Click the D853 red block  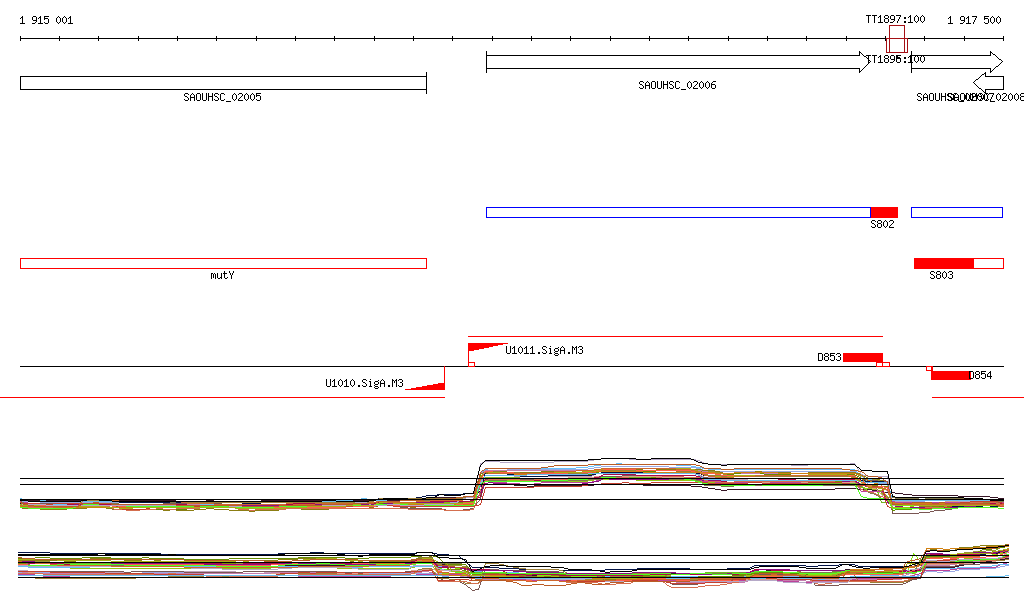863,357
